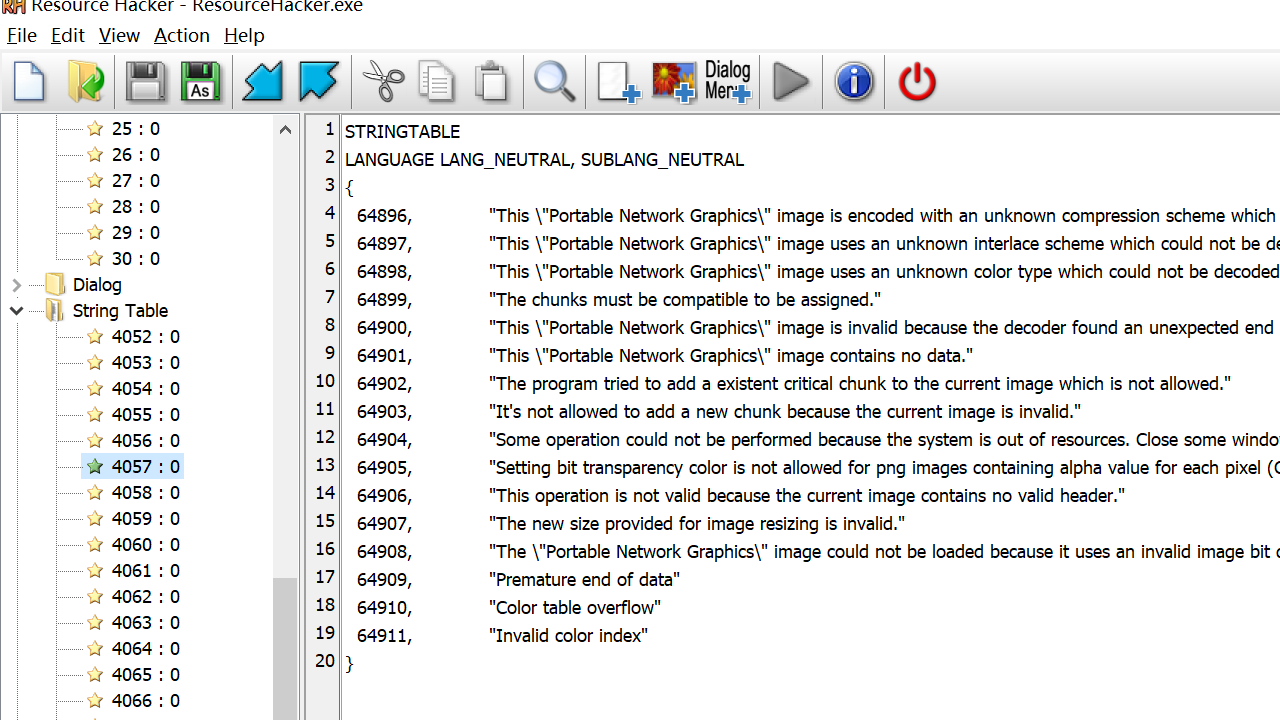
Task: Open the View menu
Action: pos(119,35)
